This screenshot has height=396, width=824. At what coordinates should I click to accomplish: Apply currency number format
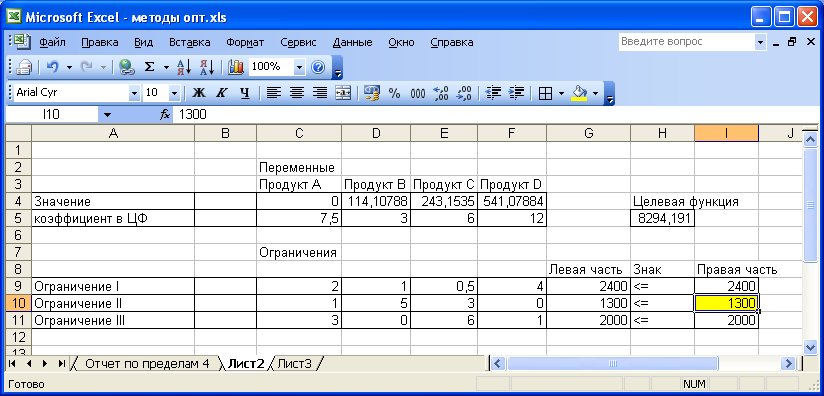click(372, 93)
